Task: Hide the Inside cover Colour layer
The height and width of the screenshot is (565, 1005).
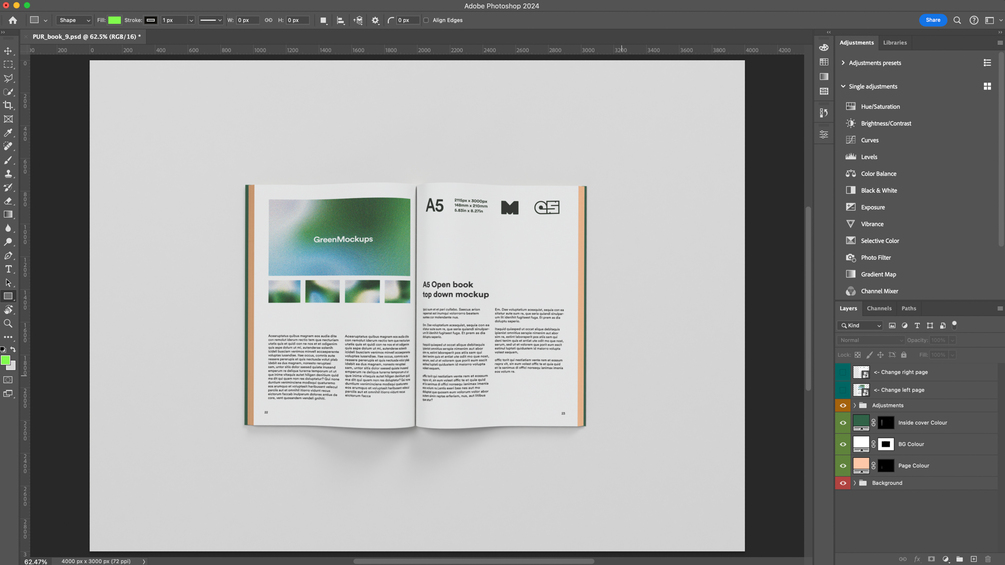Action: point(843,423)
